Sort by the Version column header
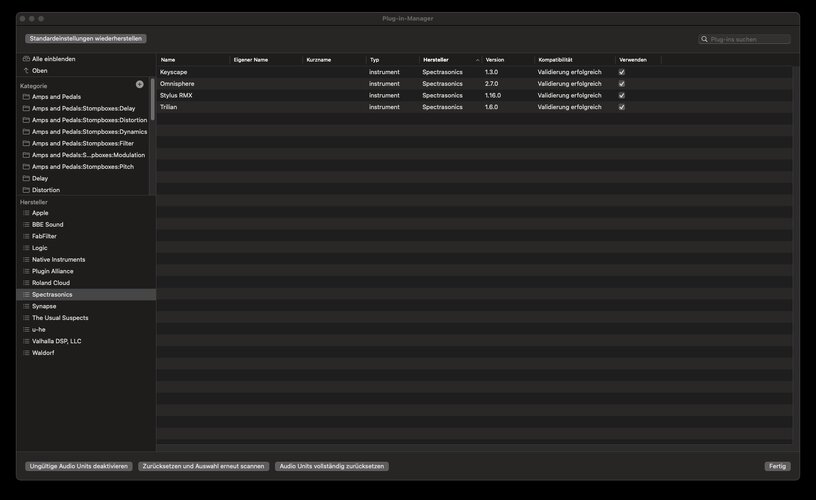816x500 pixels. (x=507, y=60)
